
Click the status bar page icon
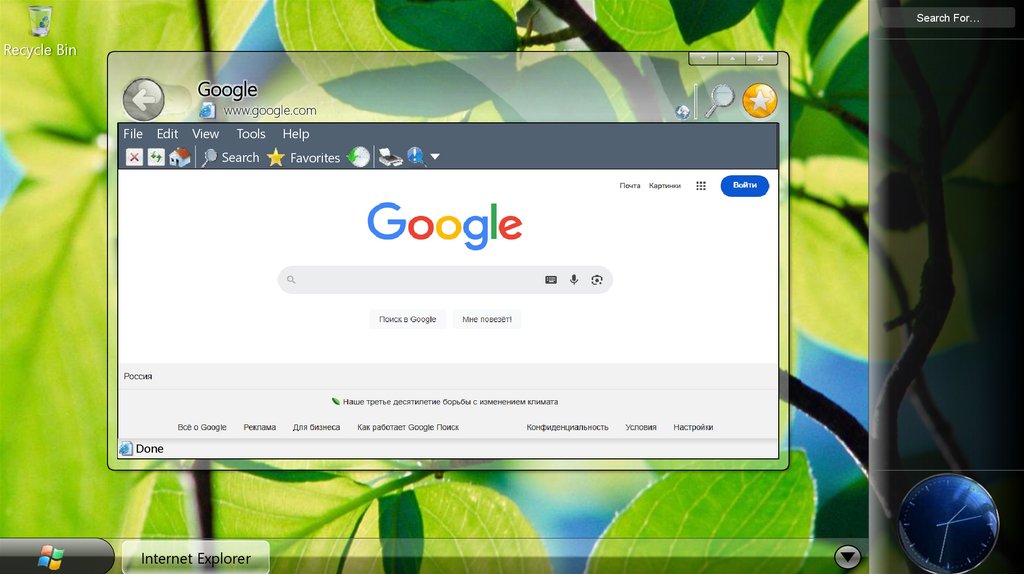tap(126, 449)
